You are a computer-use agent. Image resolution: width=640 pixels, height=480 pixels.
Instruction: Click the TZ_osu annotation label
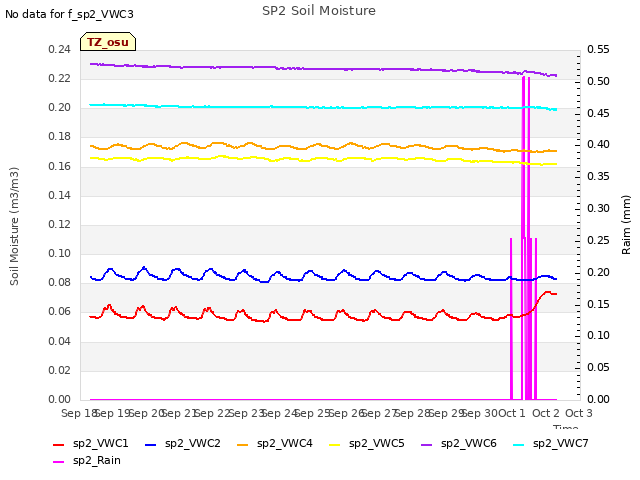(x=108, y=42)
